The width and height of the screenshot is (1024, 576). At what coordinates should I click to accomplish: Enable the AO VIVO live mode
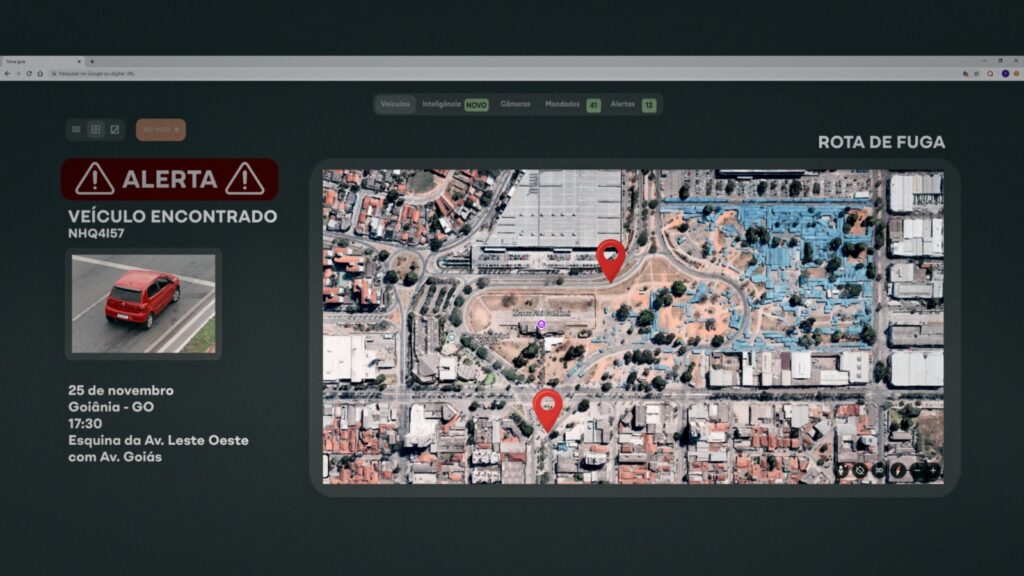[160, 129]
